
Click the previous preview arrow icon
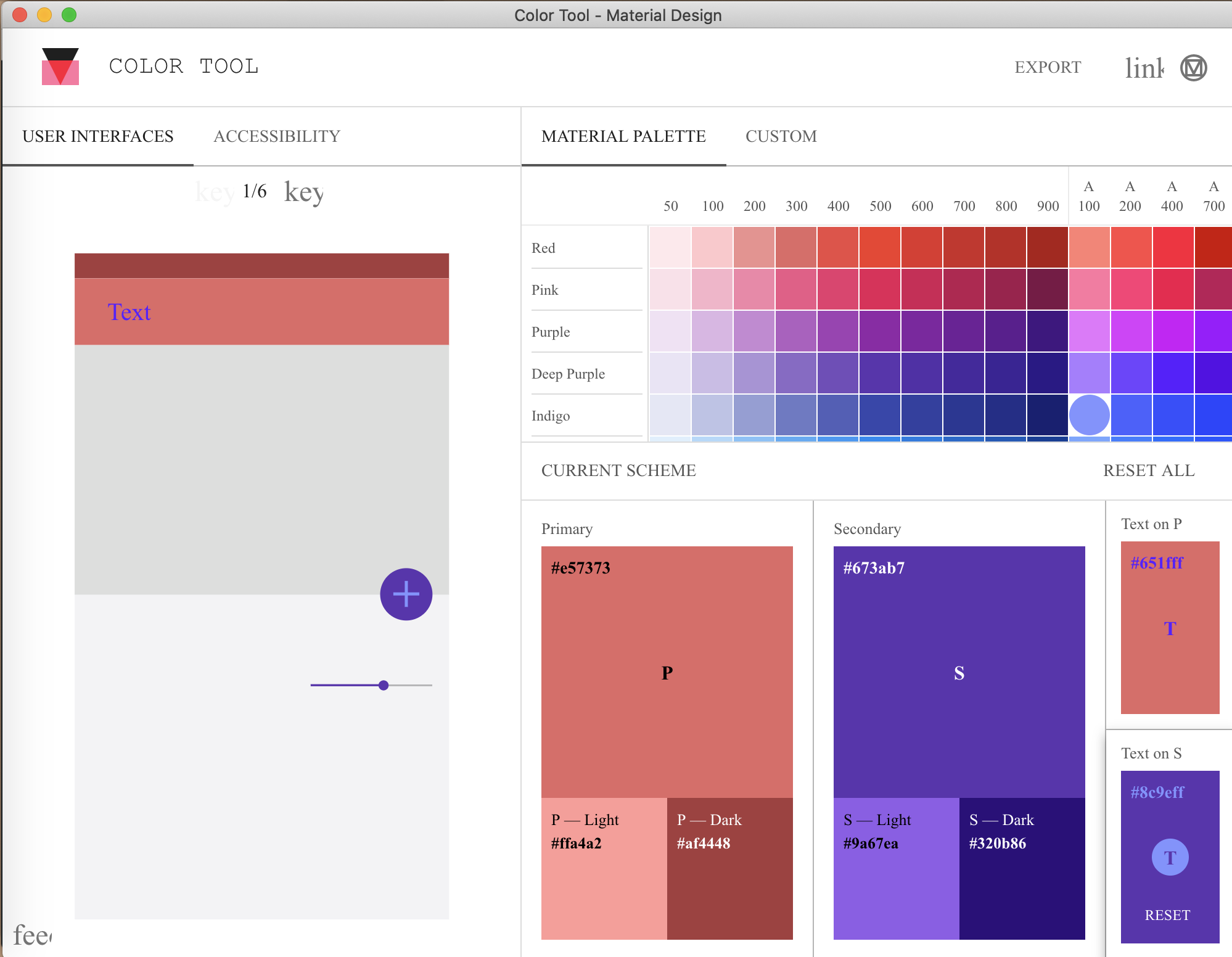pyautogui.click(x=215, y=192)
